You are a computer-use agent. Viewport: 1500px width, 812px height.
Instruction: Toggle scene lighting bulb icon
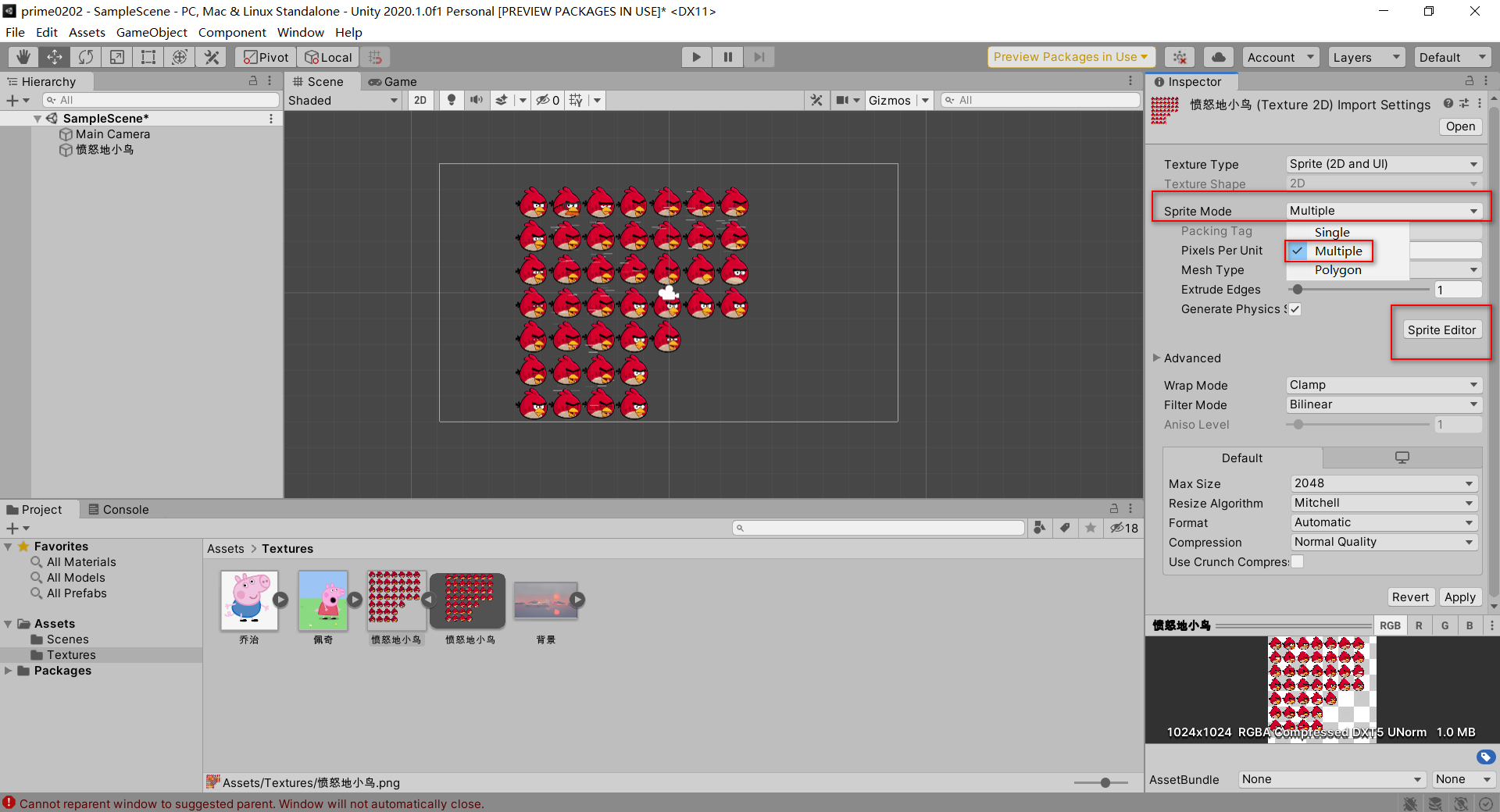[x=451, y=100]
